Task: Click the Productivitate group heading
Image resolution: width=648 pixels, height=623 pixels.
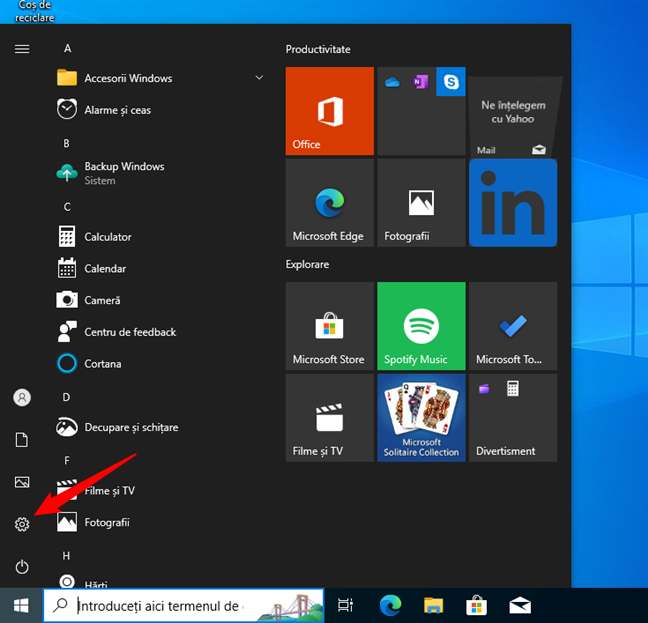Action: [x=318, y=49]
